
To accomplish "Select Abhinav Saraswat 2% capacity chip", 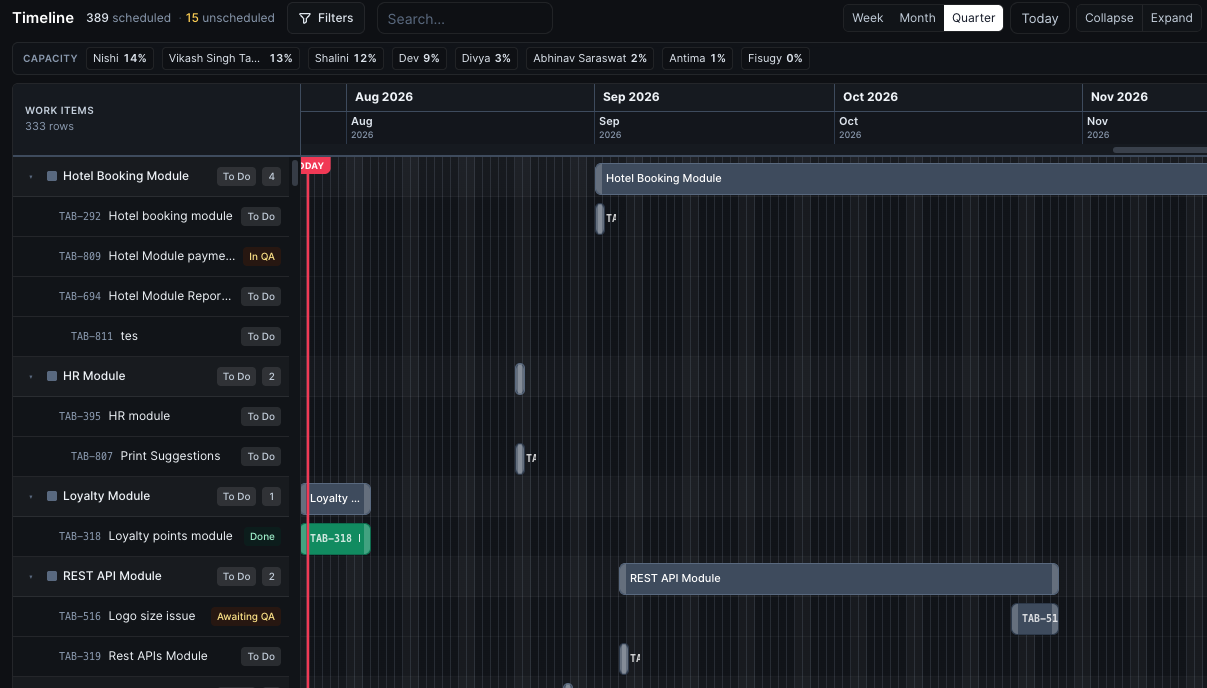I will 590,58.
